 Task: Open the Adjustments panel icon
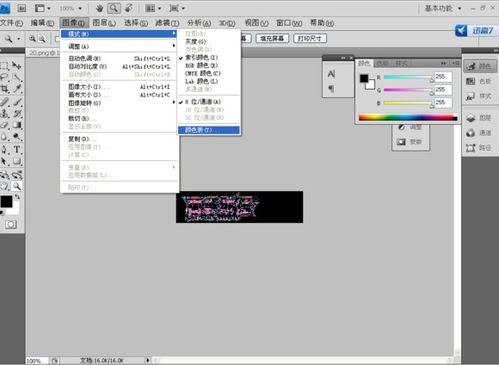tap(410, 127)
